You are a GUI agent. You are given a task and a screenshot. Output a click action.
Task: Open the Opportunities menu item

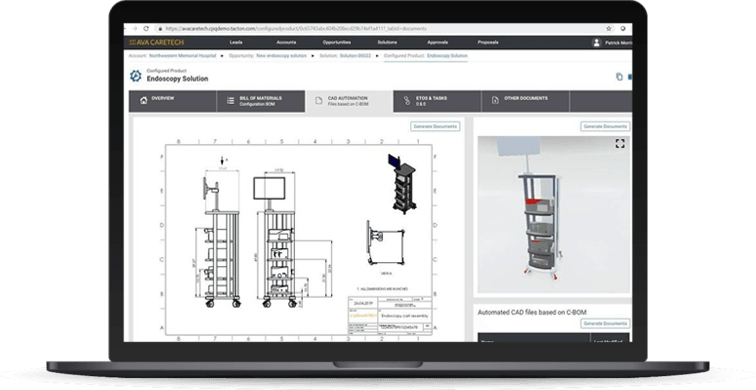coord(337,42)
